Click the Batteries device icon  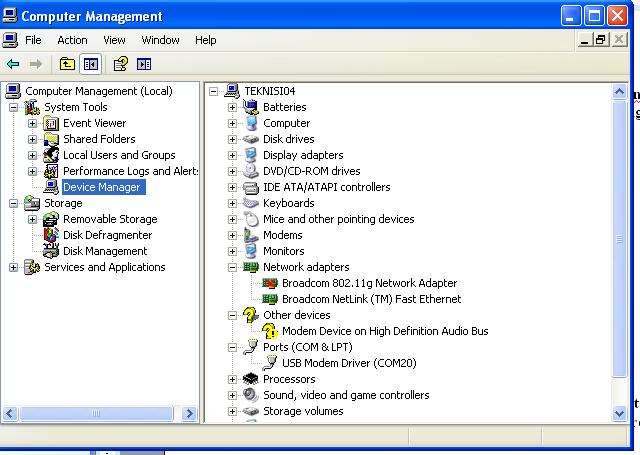click(x=251, y=107)
